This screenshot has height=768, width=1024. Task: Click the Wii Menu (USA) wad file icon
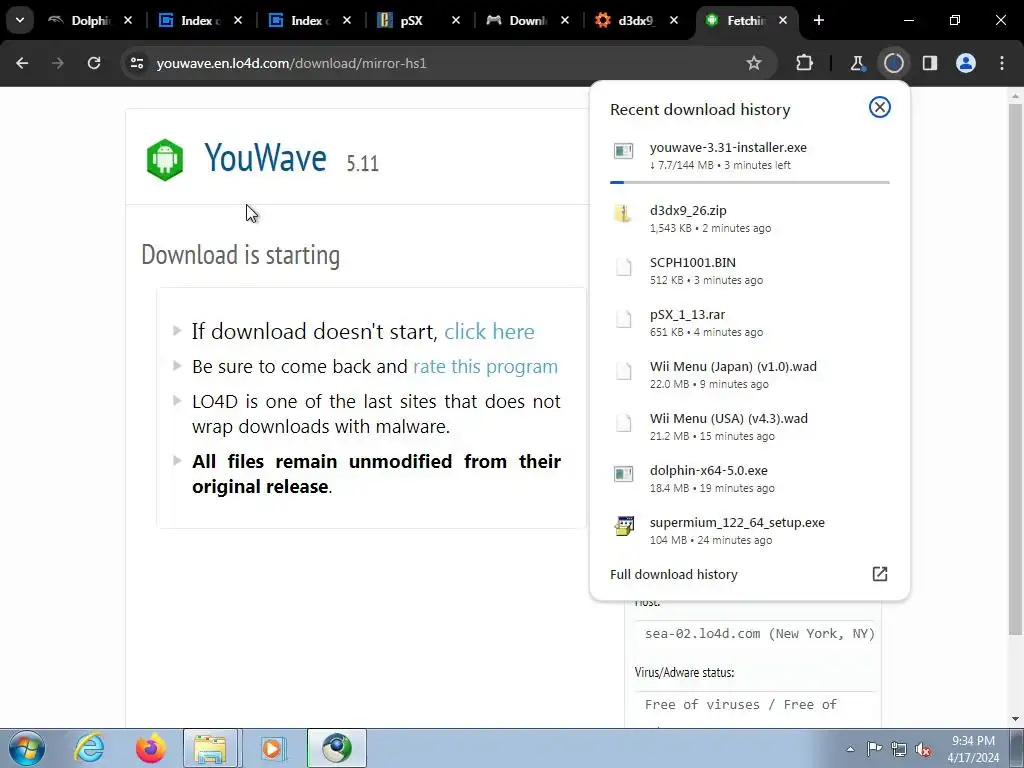pyautogui.click(x=624, y=423)
